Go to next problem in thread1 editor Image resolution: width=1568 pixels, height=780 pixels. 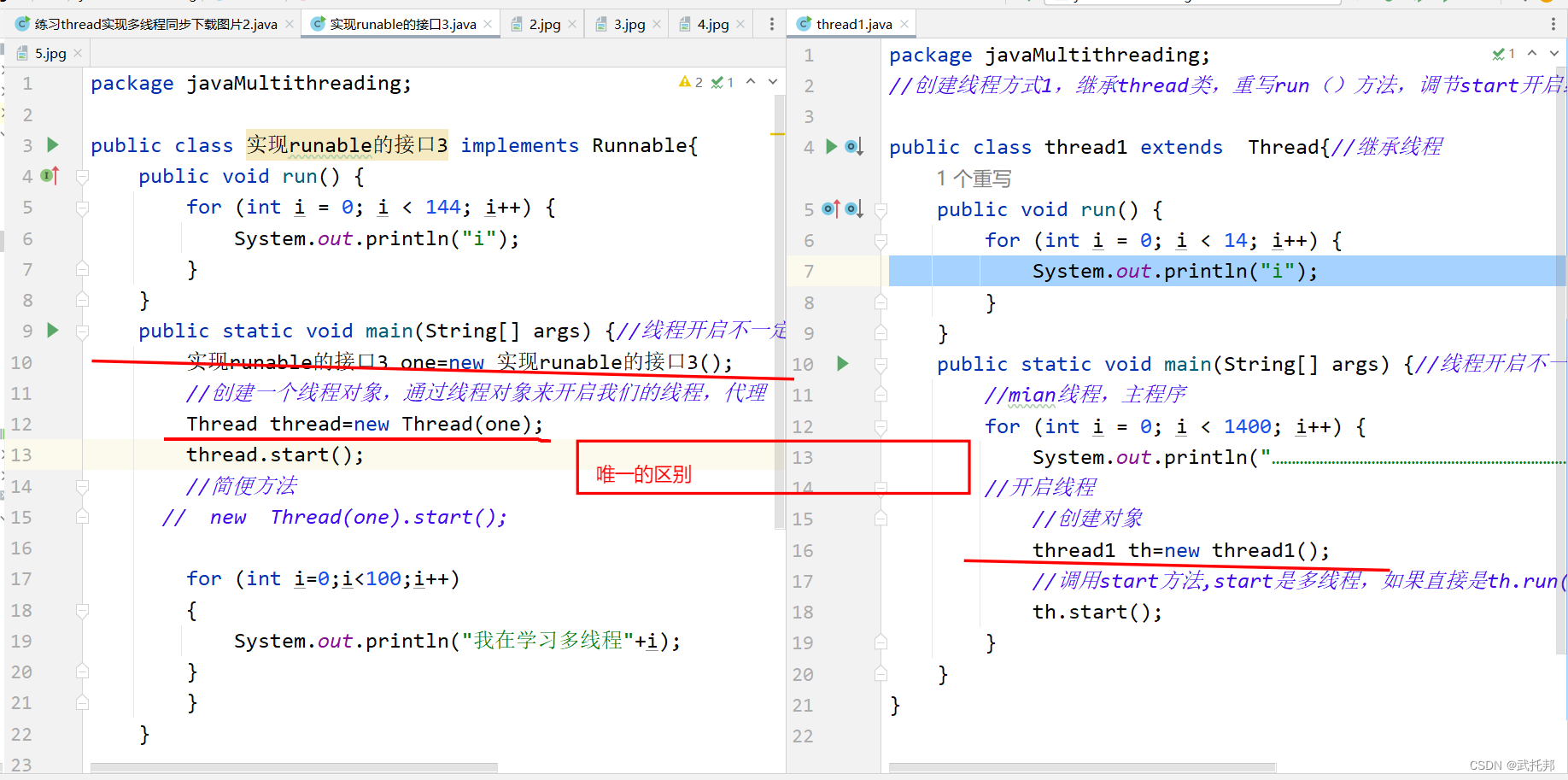pyautogui.click(x=1554, y=53)
